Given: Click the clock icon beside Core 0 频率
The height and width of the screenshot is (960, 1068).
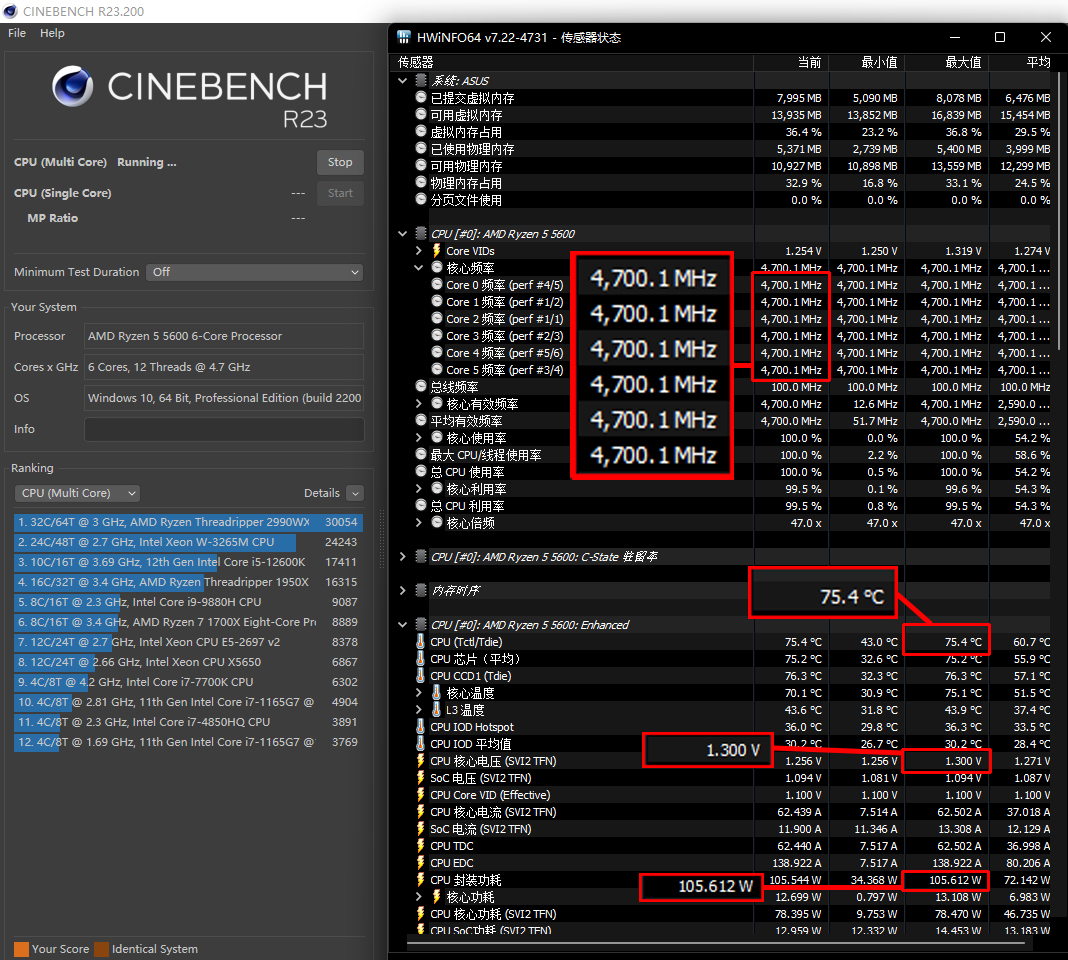Looking at the screenshot, I should tap(437, 285).
